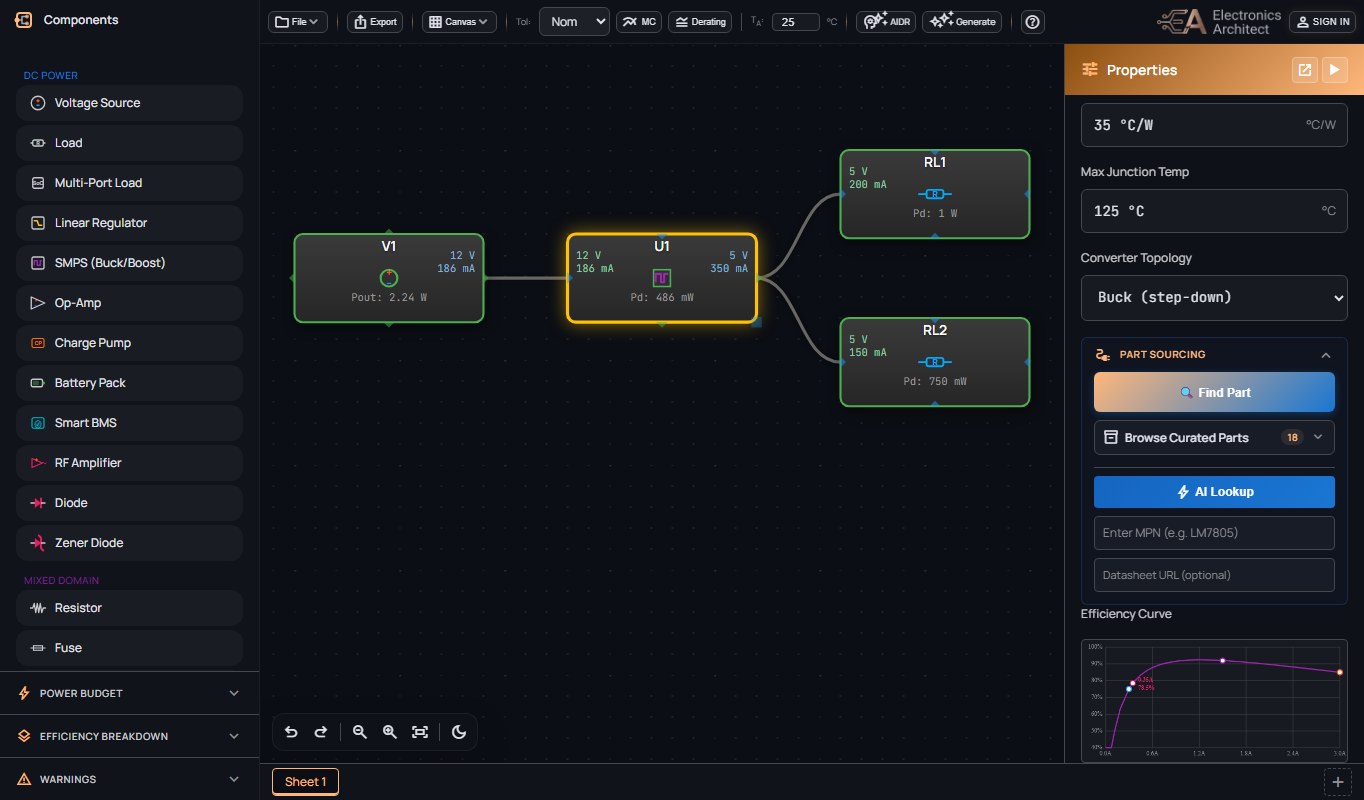Add a Resistor component
This screenshot has height=800, width=1364.
pos(129,608)
